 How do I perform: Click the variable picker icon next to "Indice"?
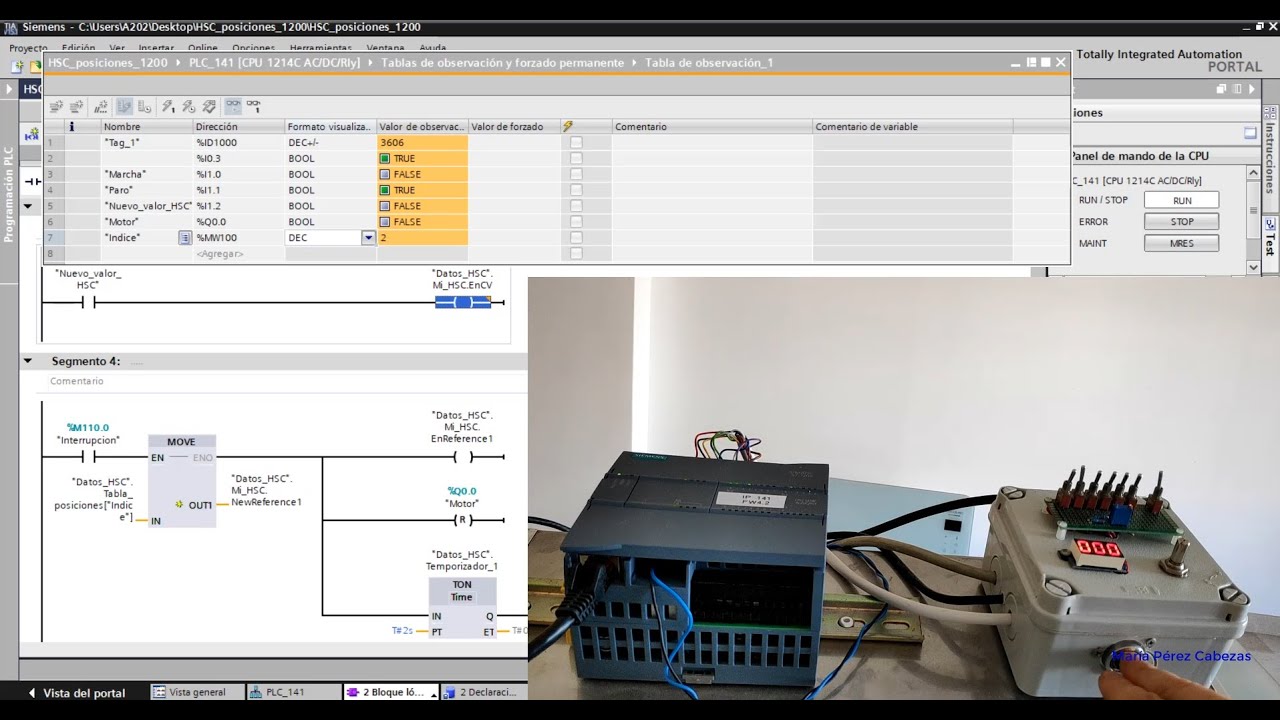pyautogui.click(x=185, y=238)
